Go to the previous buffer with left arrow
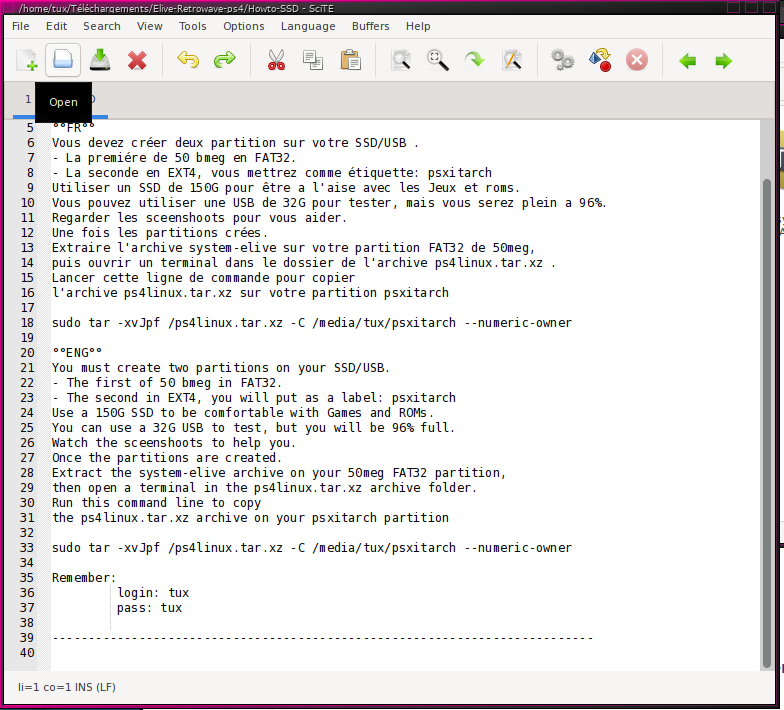This screenshot has height=710, width=784. coord(688,61)
